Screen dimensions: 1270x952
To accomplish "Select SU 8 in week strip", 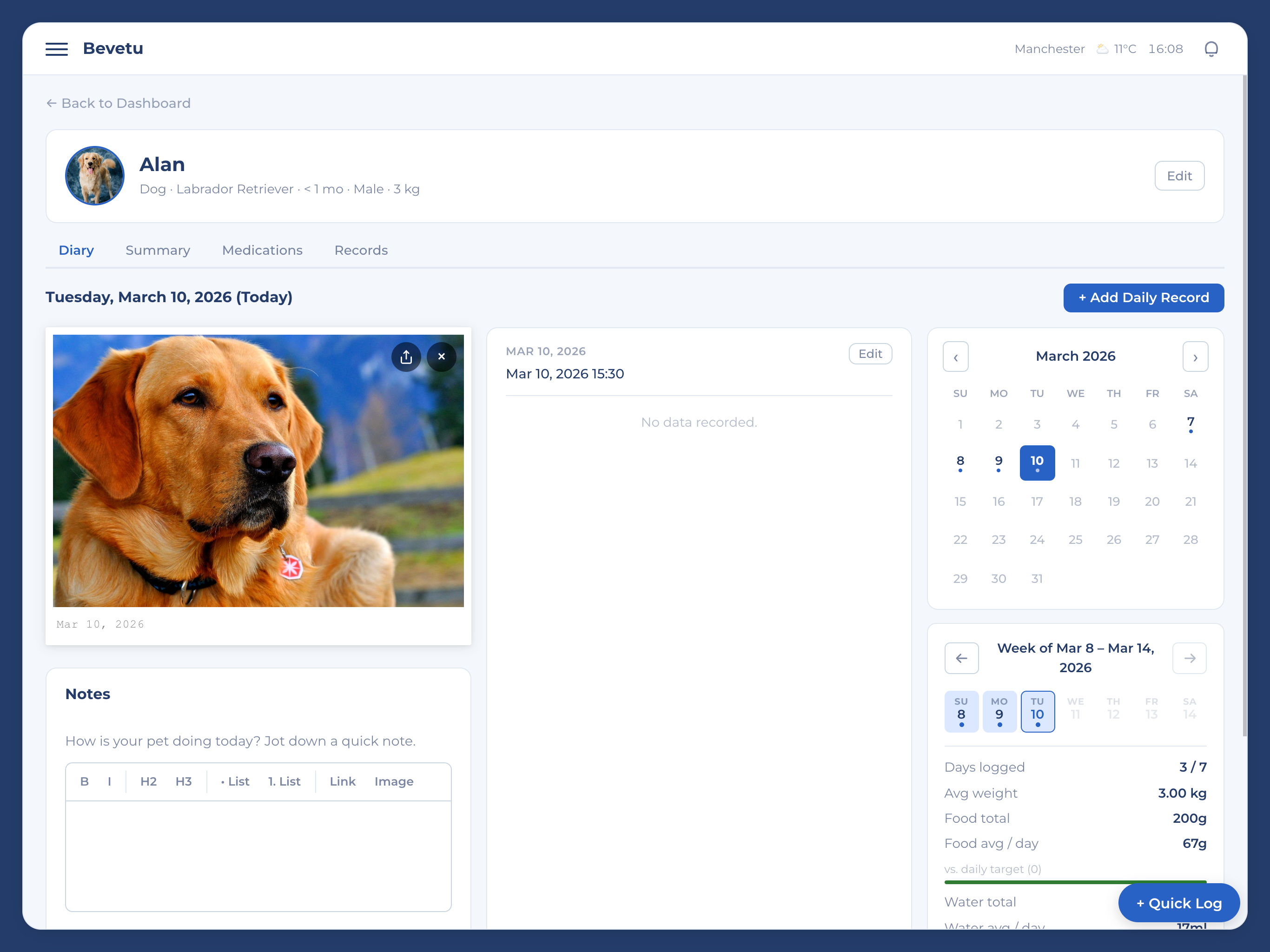I will (x=960, y=711).
